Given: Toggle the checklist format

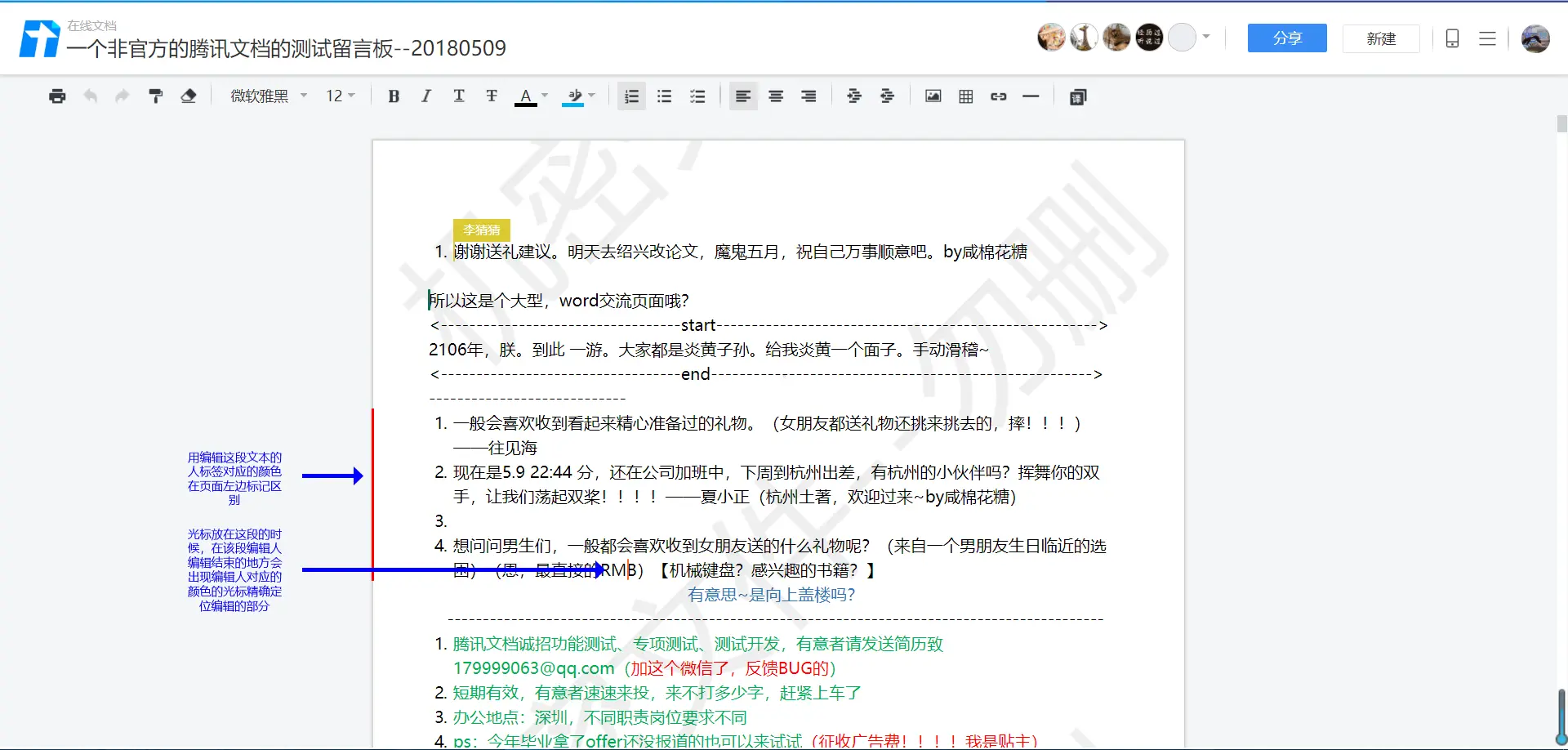Looking at the screenshot, I should click(x=697, y=96).
